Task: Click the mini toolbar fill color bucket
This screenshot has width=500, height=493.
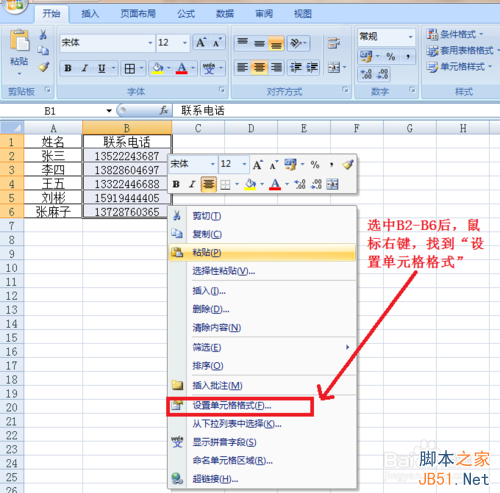Action: pos(250,184)
